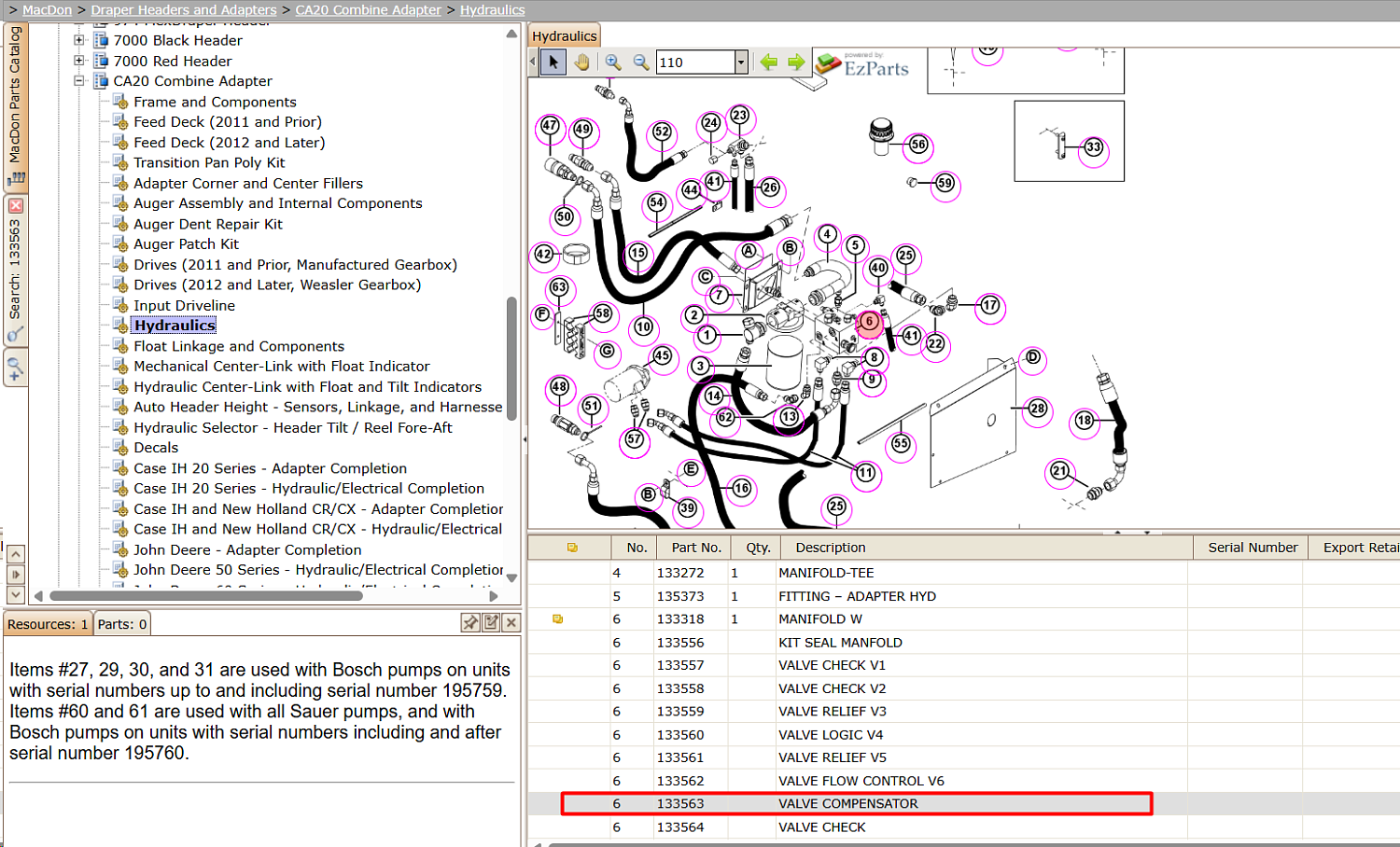The width and height of the screenshot is (1400, 847).
Task: Edit notes in the Resources panel
Action: 491,623
